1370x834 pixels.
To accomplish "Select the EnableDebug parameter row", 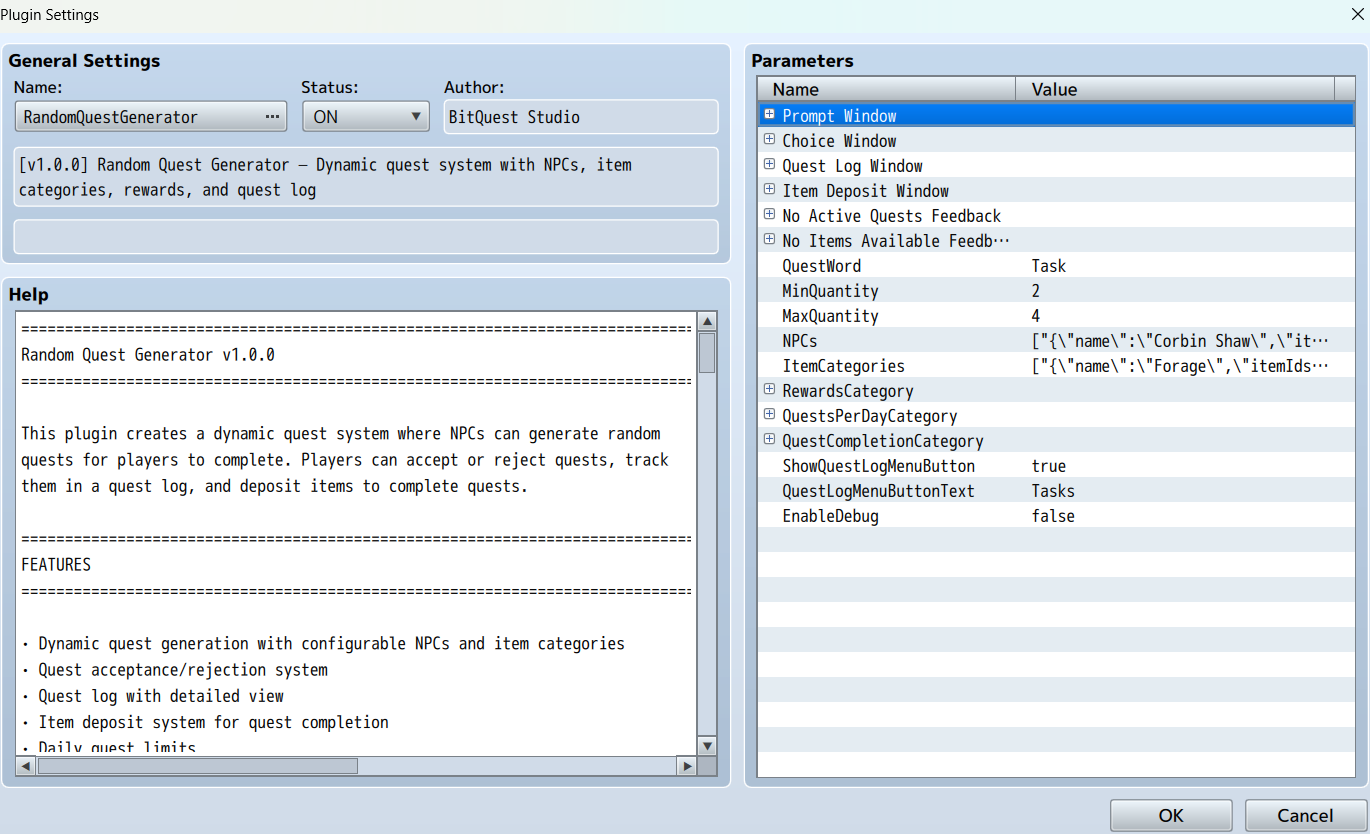I will (1055, 516).
